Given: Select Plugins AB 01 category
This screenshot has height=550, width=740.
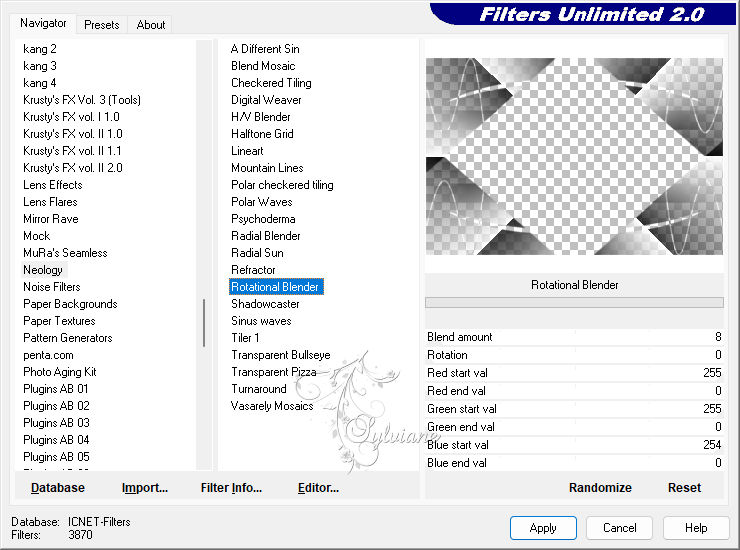Looking at the screenshot, I should [x=56, y=389].
